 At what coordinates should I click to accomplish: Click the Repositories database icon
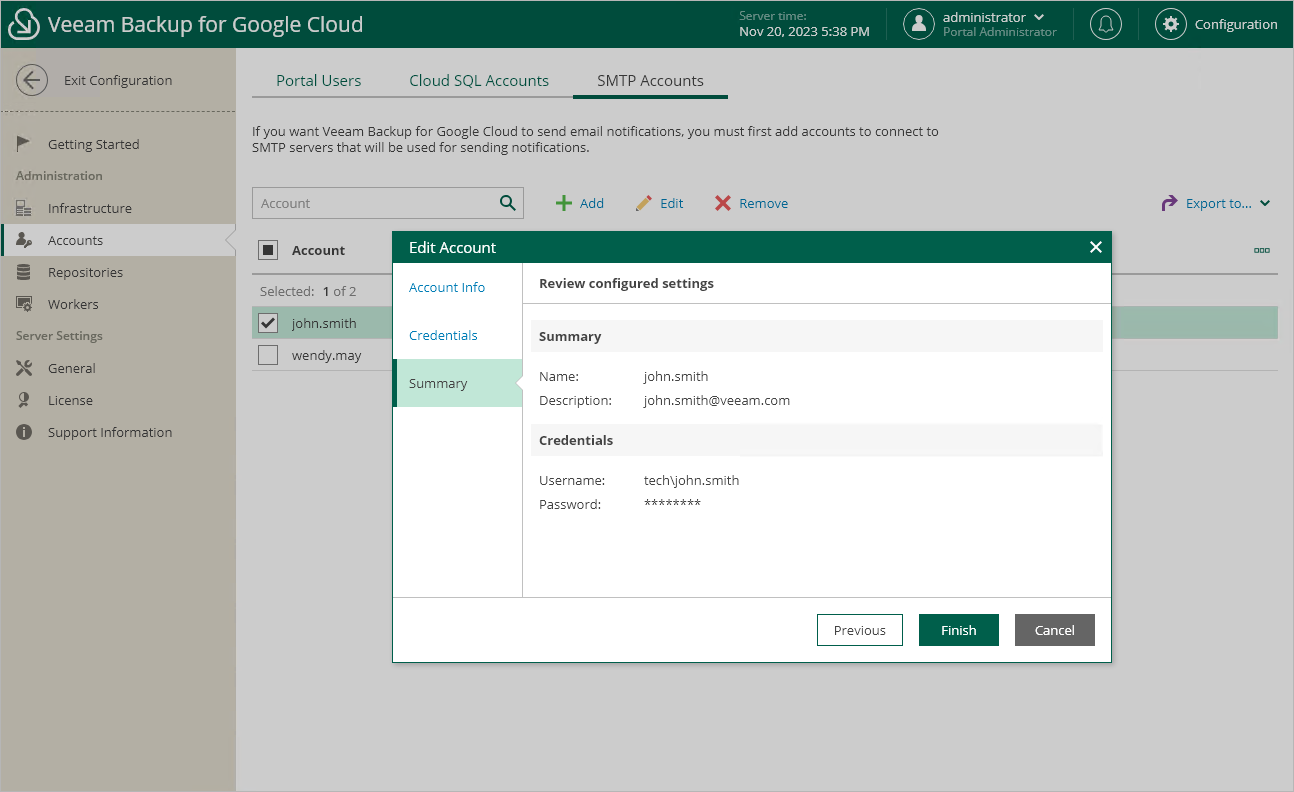[25, 272]
